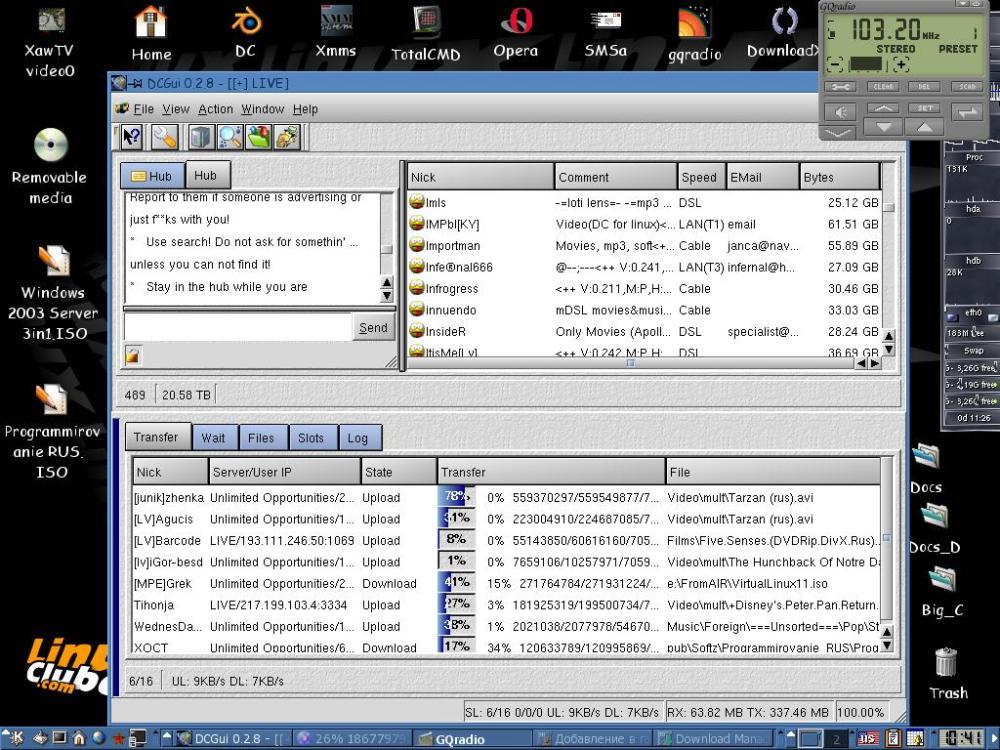The width and height of the screenshot is (1000, 750).
Task: Click the user list scrollbar down arrow
Action: point(888,349)
